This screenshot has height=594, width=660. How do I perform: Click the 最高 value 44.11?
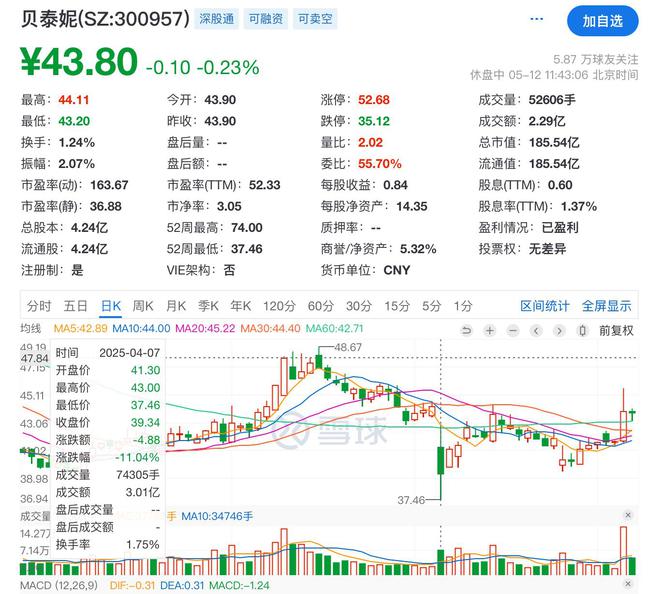(x=74, y=100)
